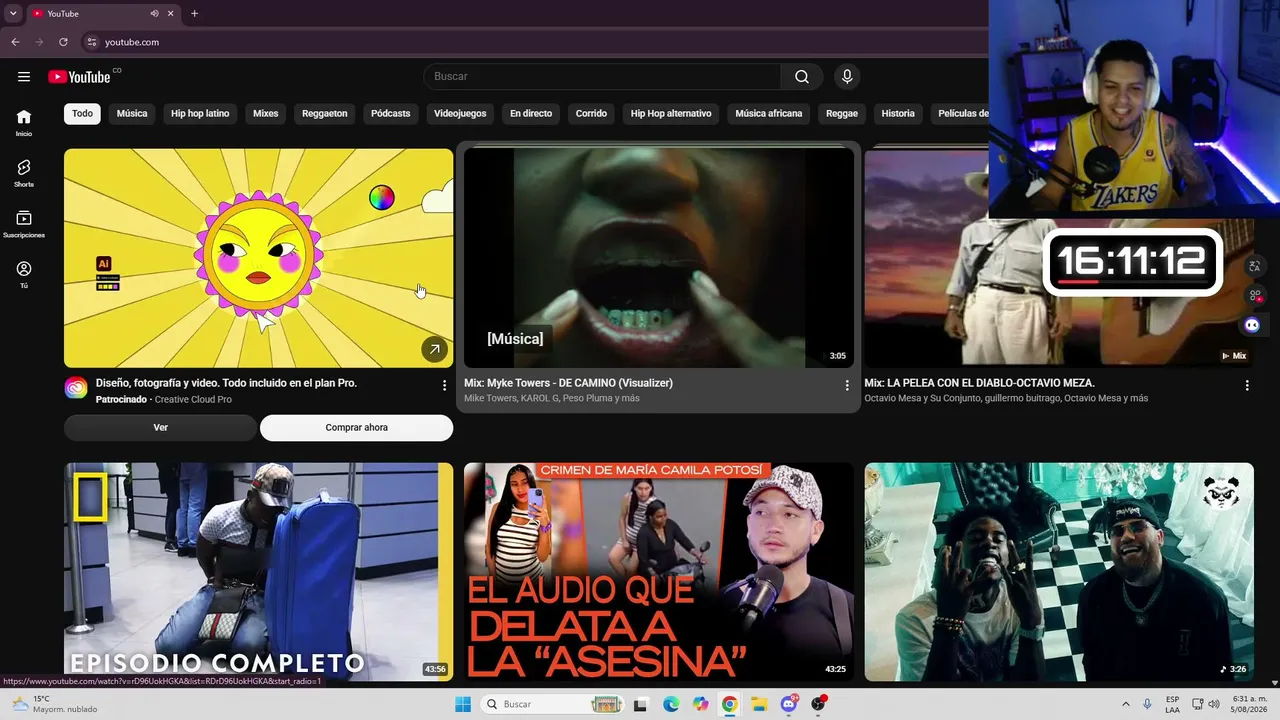Open Shorts from the sidebar
The height and width of the screenshot is (720, 1280).
[x=24, y=174]
